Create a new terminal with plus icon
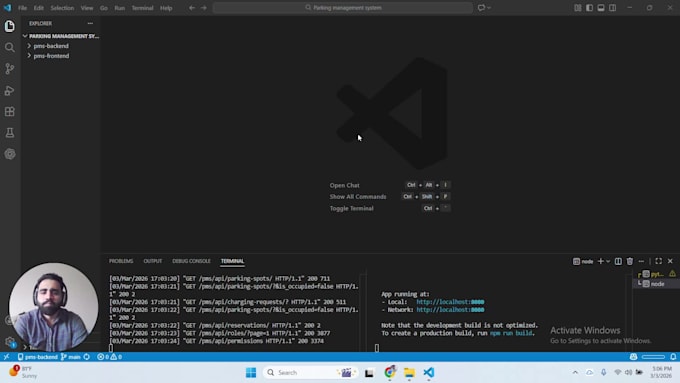The image size is (680, 383). [600, 261]
